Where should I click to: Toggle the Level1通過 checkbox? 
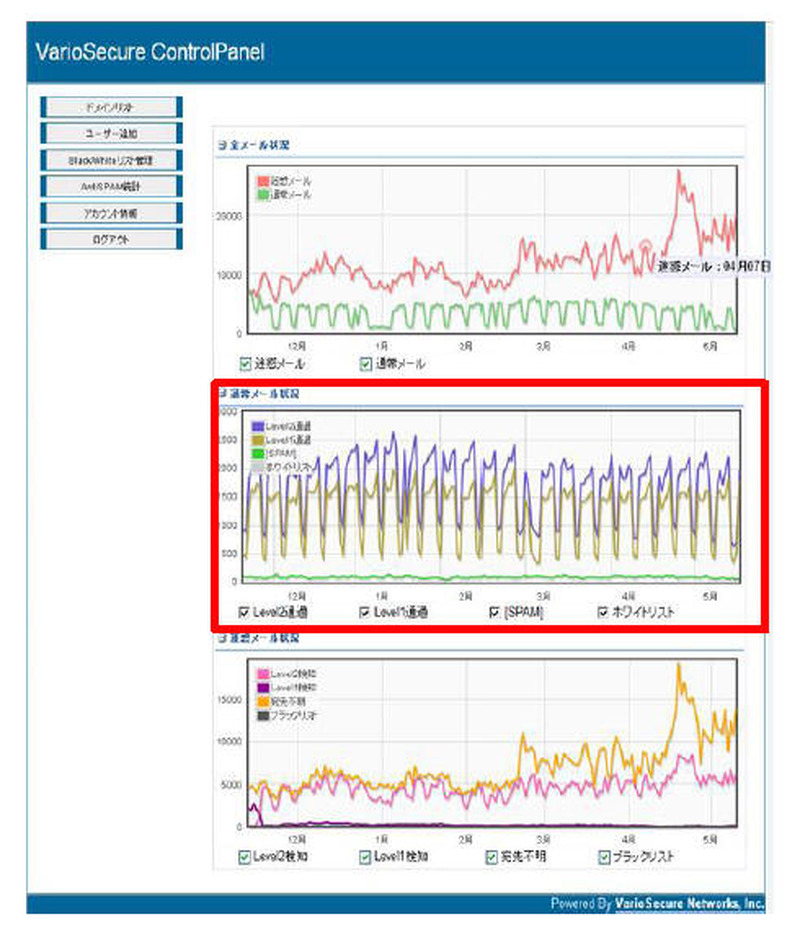[x=366, y=612]
